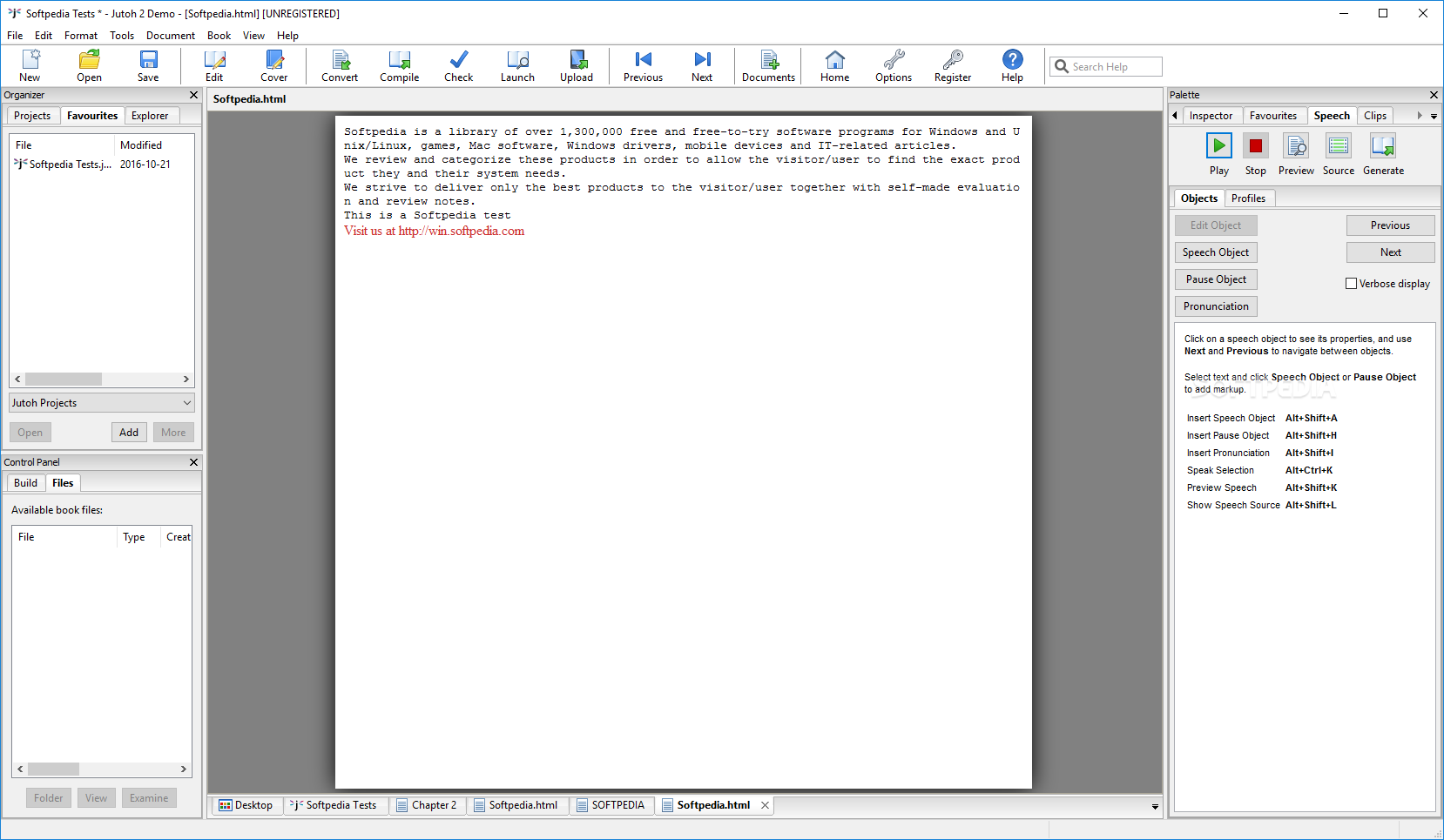Go to Next document in toolbar

pyautogui.click(x=702, y=66)
